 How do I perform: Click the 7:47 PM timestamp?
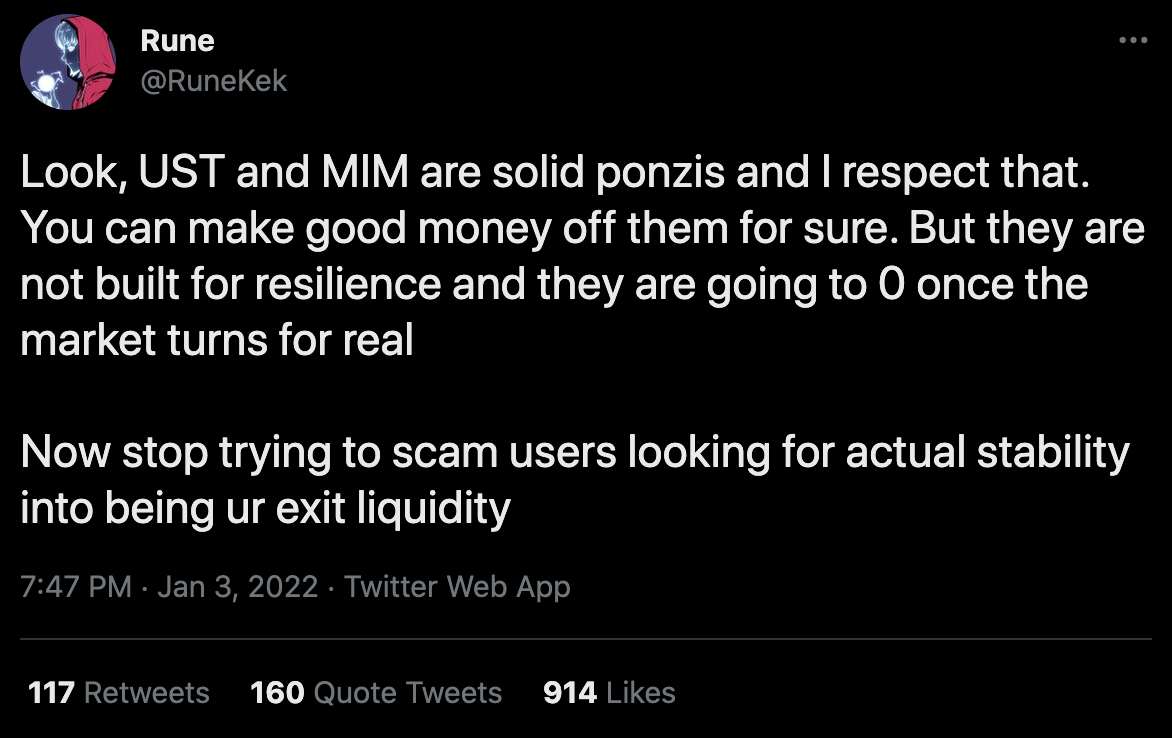click(76, 586)
